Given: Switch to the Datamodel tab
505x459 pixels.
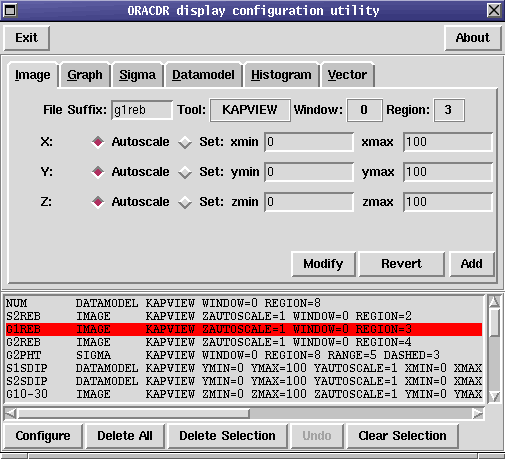Looking at the screenshot, I should [x=203, y=75].
